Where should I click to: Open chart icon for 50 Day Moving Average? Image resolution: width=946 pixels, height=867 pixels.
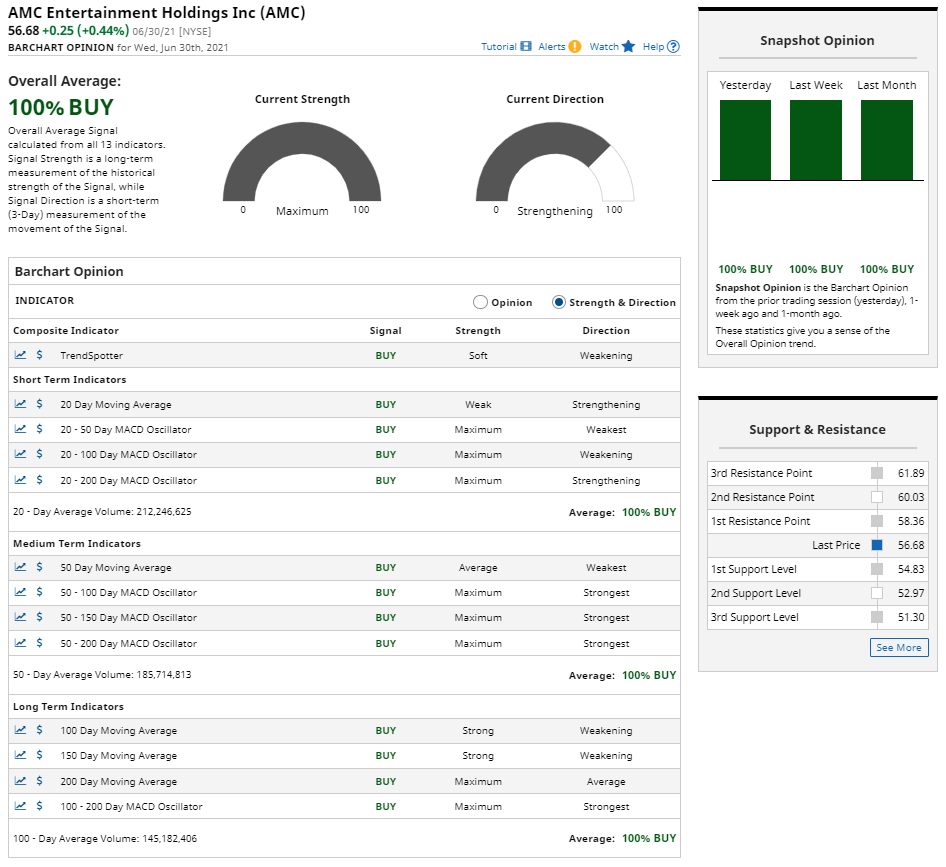21,568
